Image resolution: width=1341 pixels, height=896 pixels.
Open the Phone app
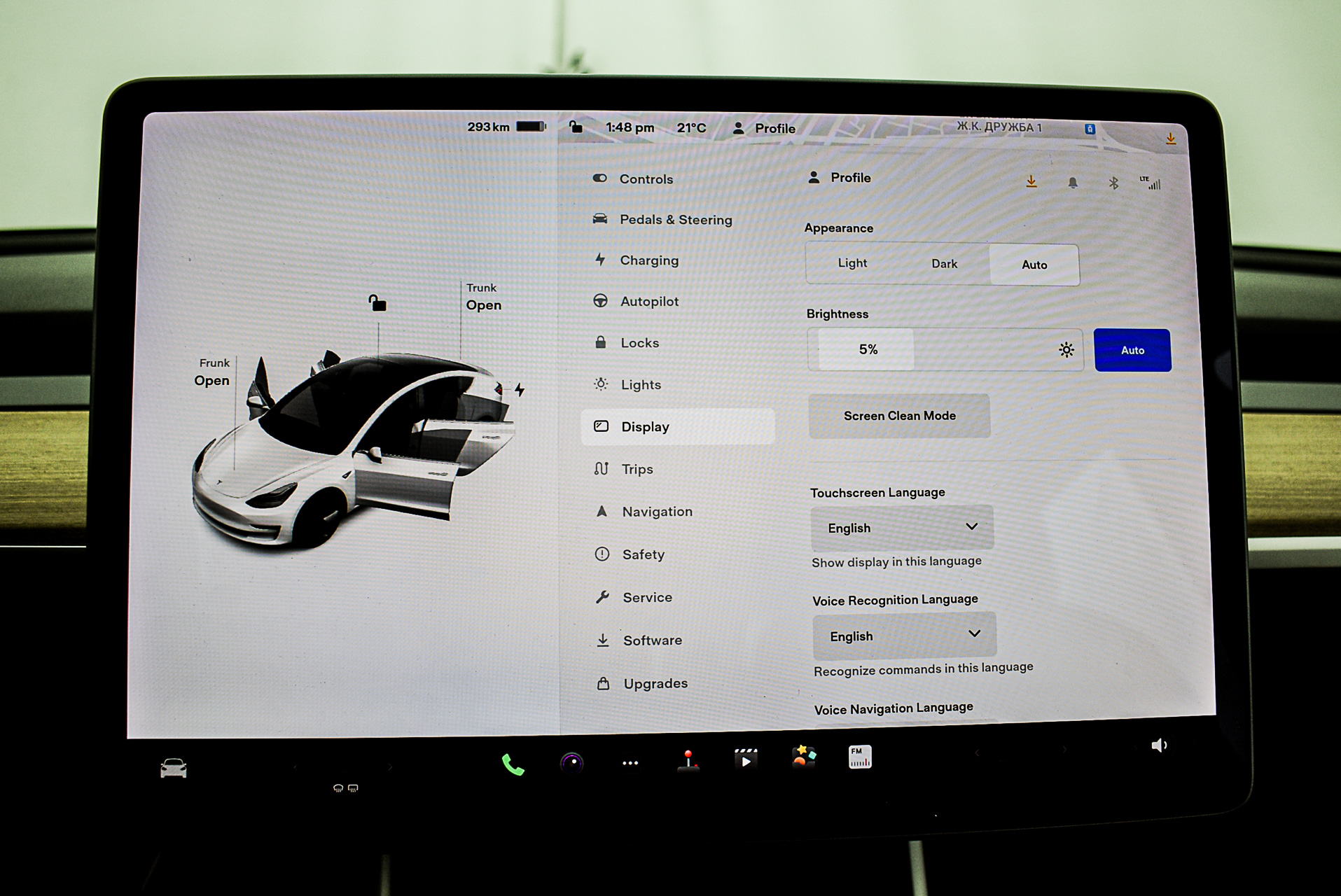[513, 765]
